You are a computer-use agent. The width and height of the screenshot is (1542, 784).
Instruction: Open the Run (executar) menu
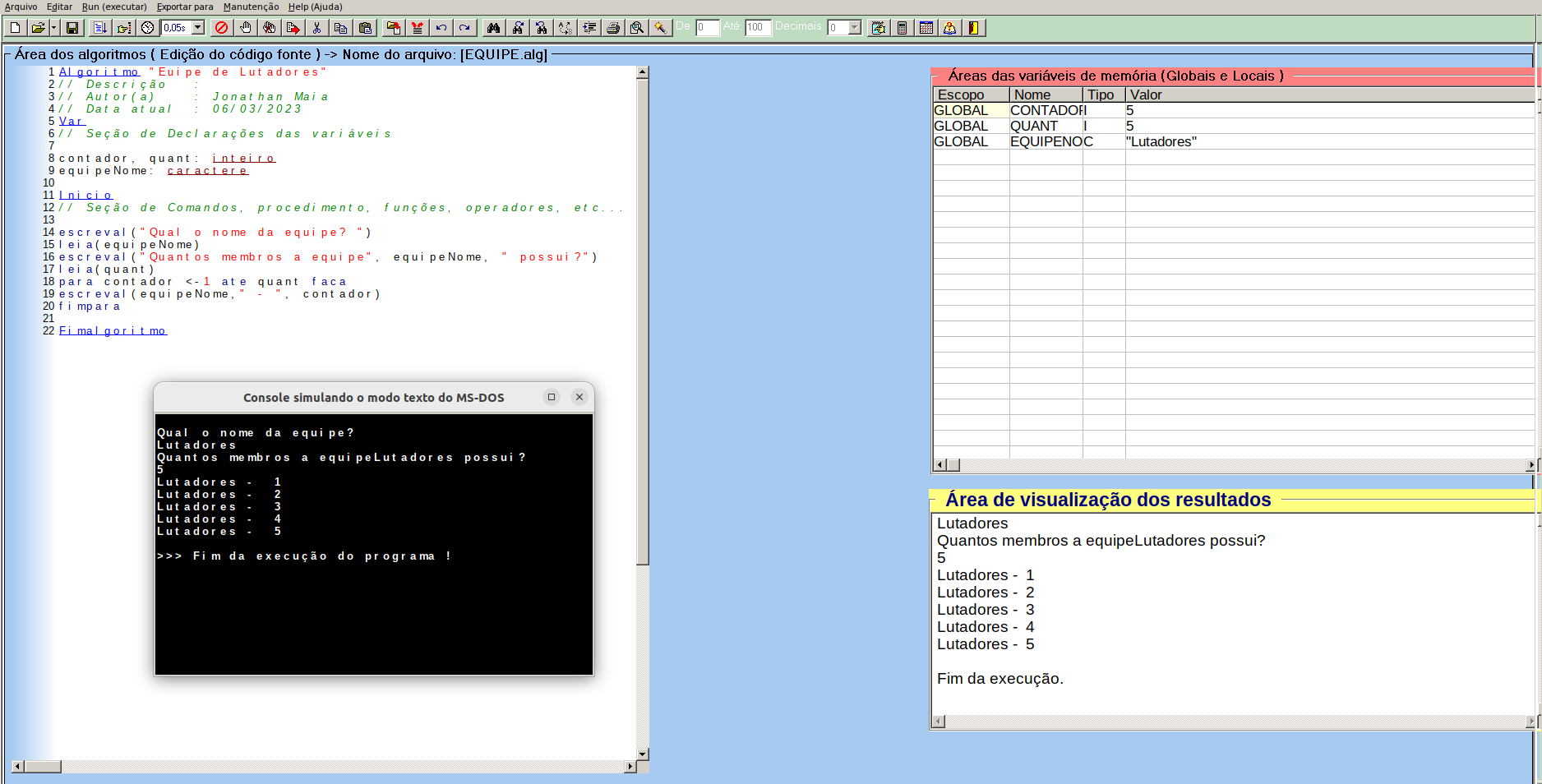click(x=114, y=7)
